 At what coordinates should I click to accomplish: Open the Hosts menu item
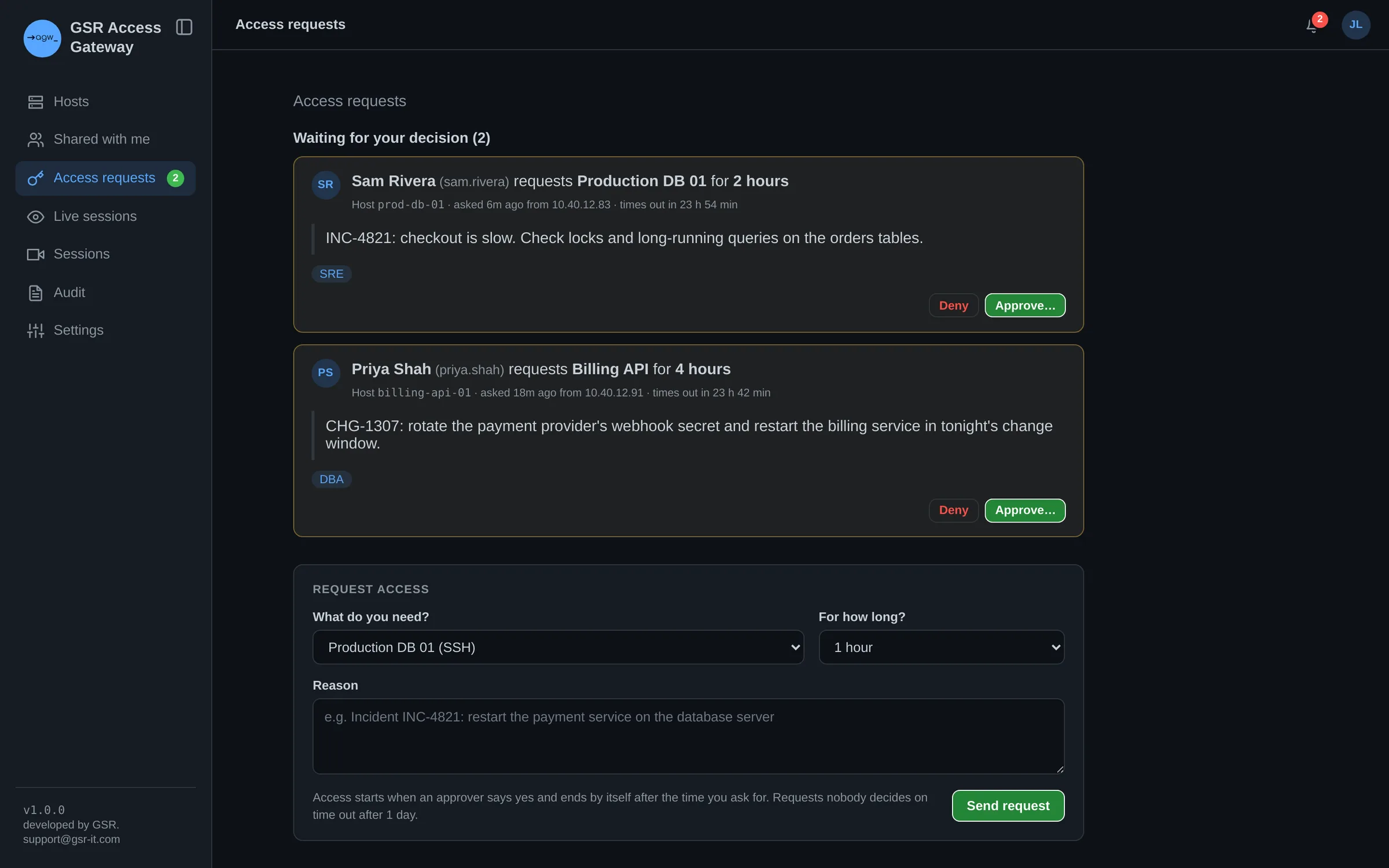[105, 102]
